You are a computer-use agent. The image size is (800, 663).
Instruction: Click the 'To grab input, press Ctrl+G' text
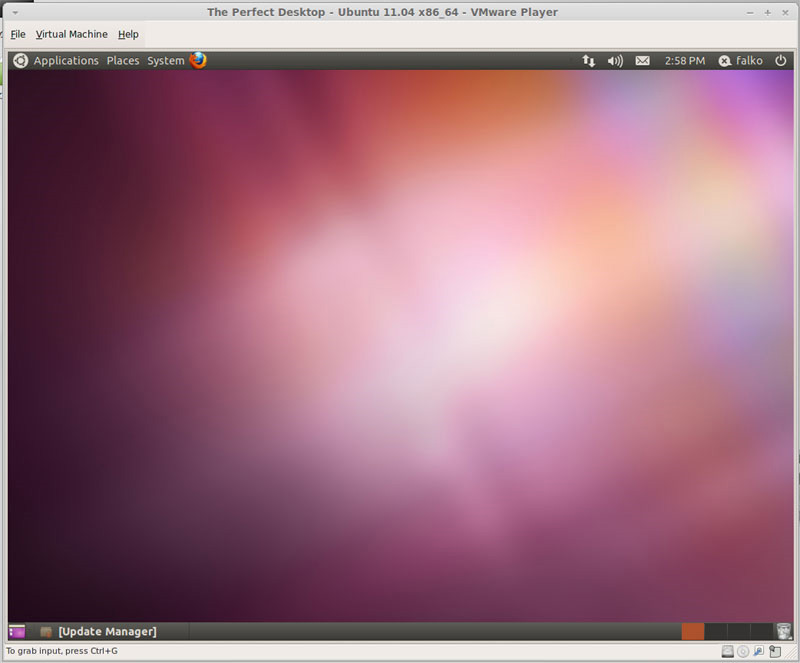point(62,651)
